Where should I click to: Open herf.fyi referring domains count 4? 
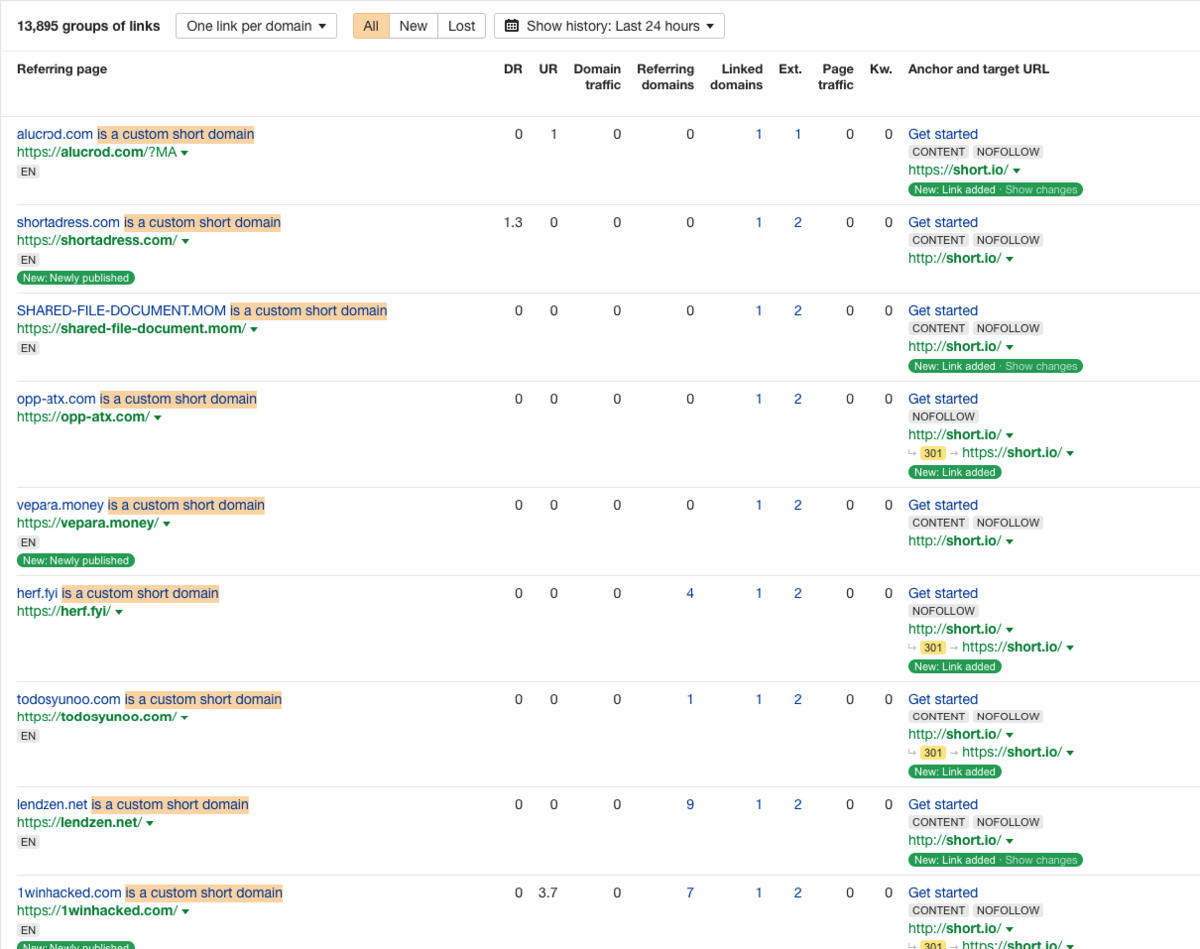point(690,593)
